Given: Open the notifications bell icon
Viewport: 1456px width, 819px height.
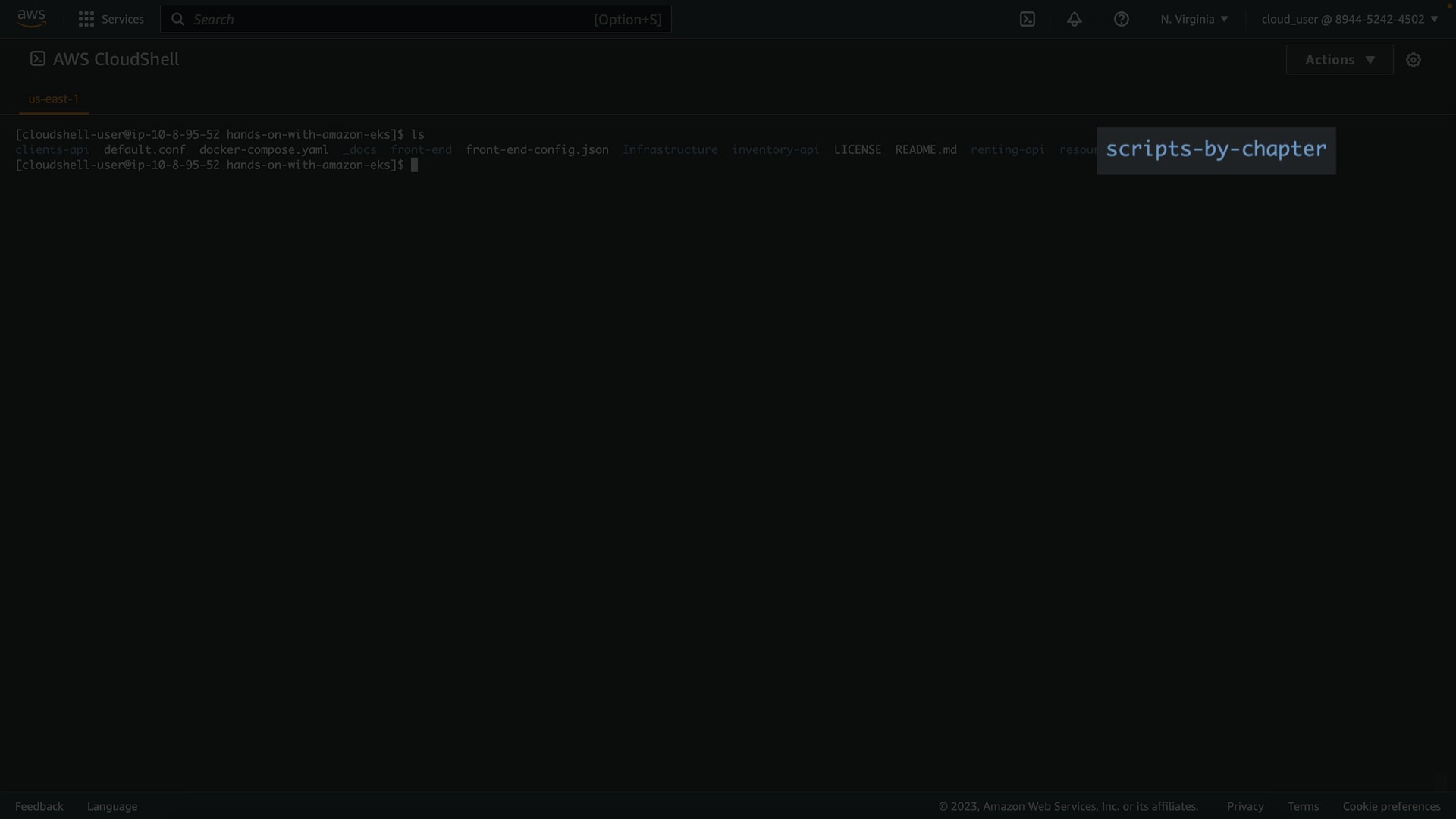Looking at the screenshot, I should (x=1074, y=19).
